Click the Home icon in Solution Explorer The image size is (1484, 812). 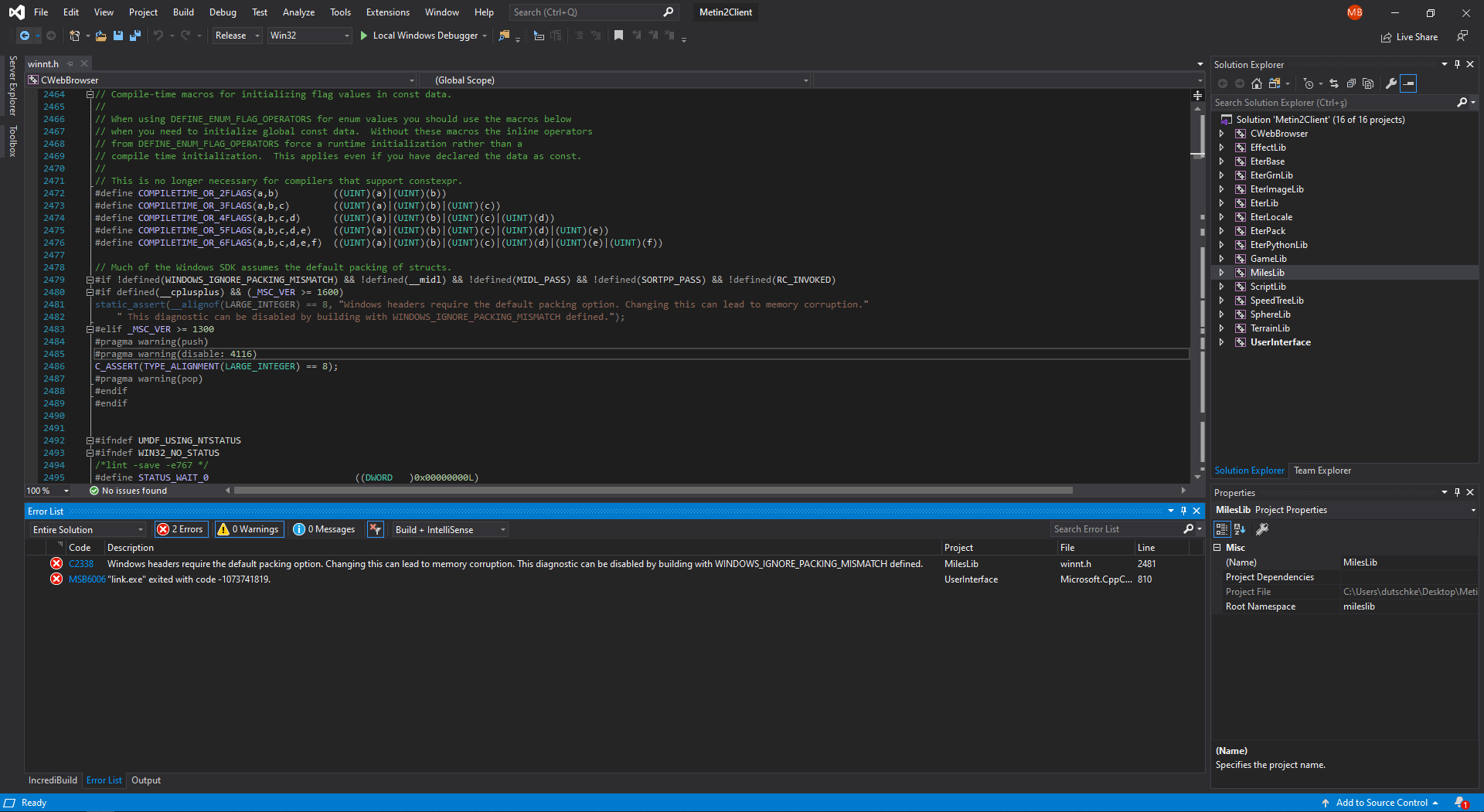[1256, 83]
